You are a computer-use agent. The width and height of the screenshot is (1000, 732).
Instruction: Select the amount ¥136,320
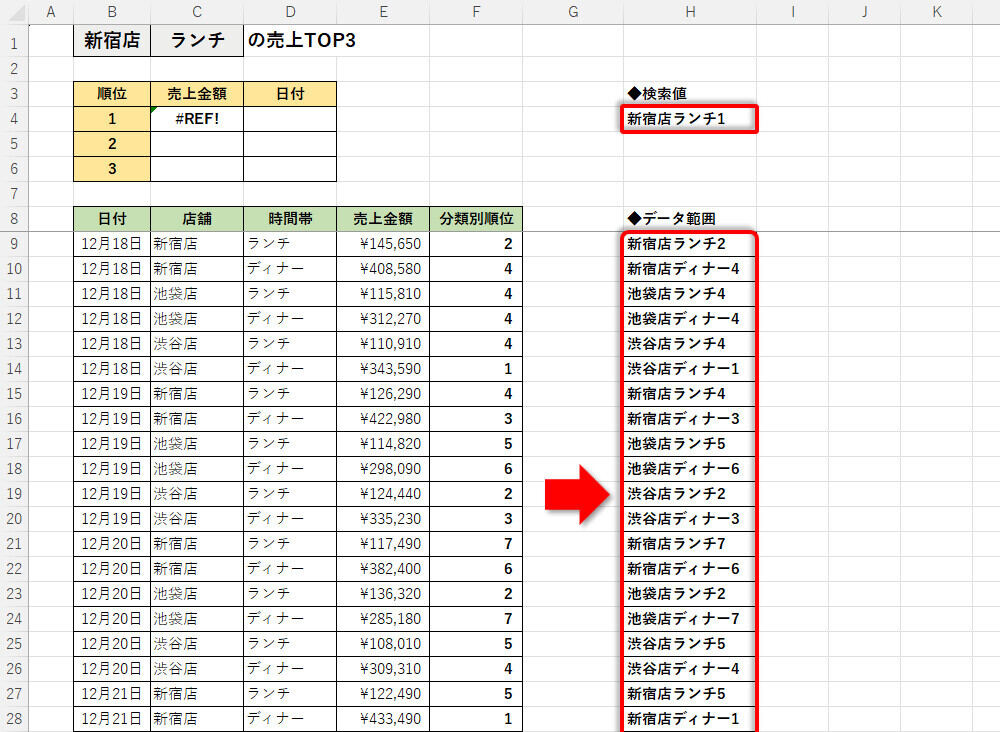pos(383,594)
